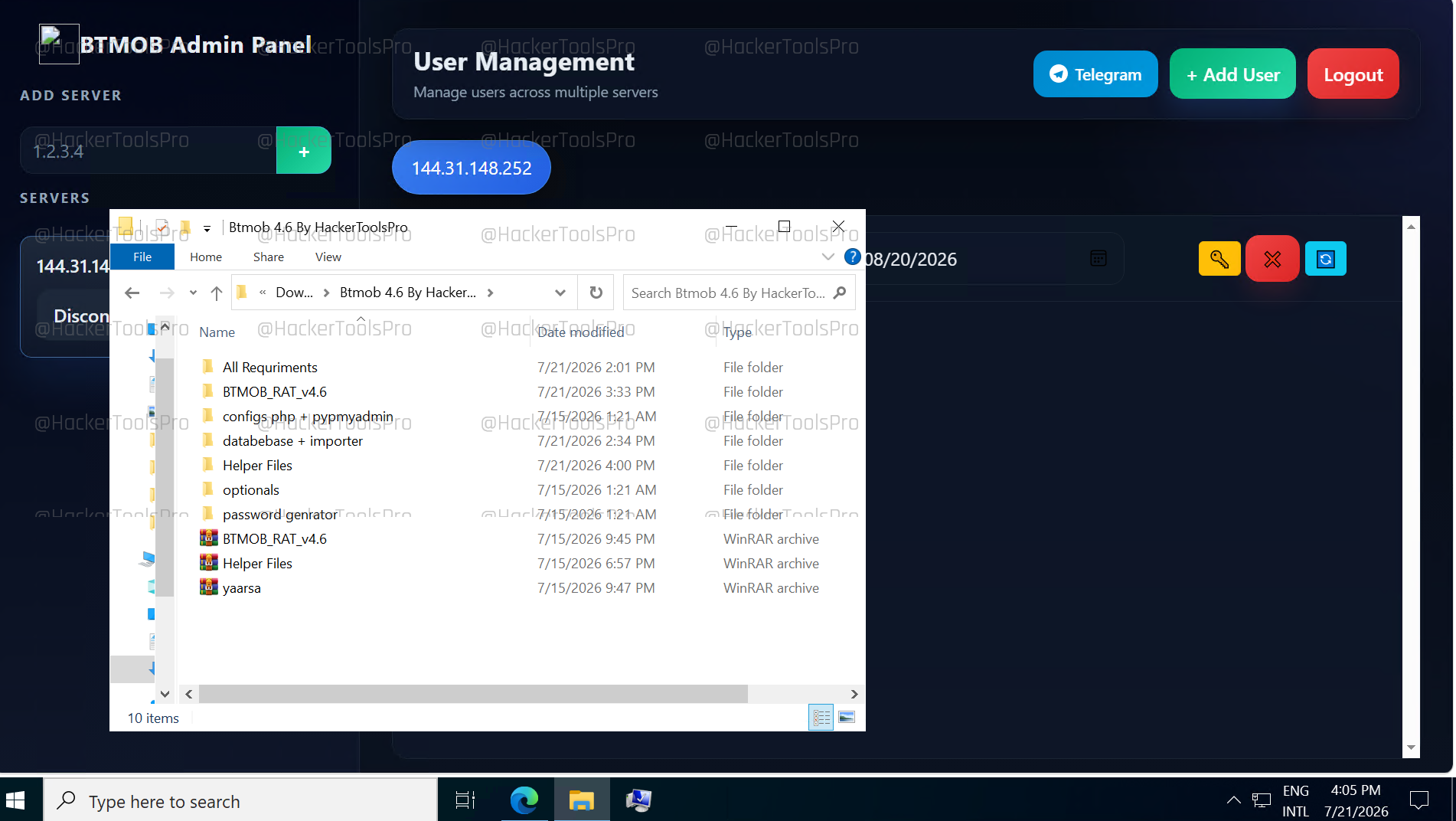Expand the Explorer ribbon chevron
Image resolution: width=1456 pixels, height=821 pixels.
click(828, 257)
